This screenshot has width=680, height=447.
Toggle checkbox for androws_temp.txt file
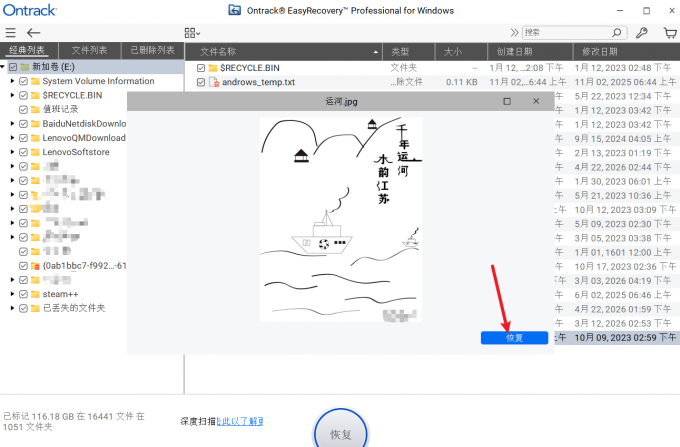(x=201, y=82)
